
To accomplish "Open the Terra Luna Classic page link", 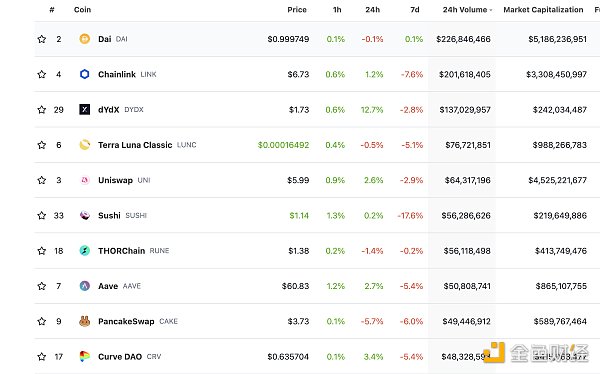I will [x=135, y=145].
